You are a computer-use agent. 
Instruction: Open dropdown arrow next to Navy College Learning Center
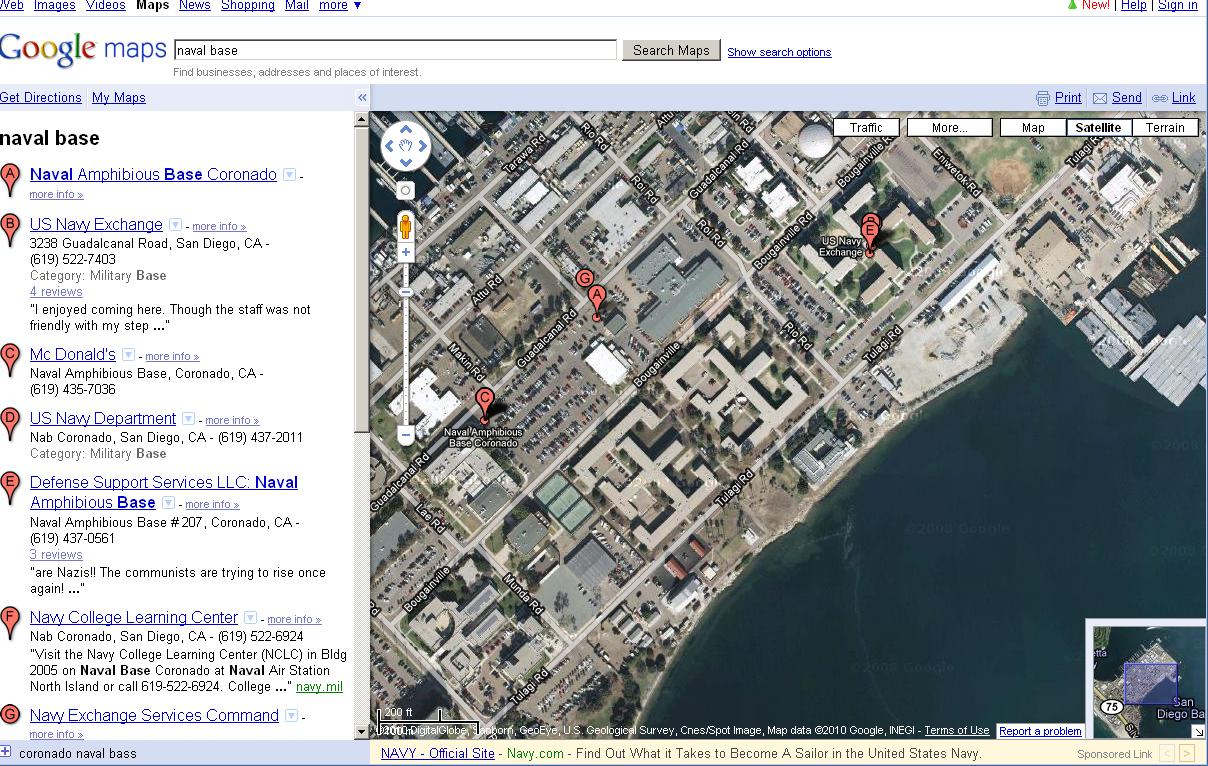[250, 618]
